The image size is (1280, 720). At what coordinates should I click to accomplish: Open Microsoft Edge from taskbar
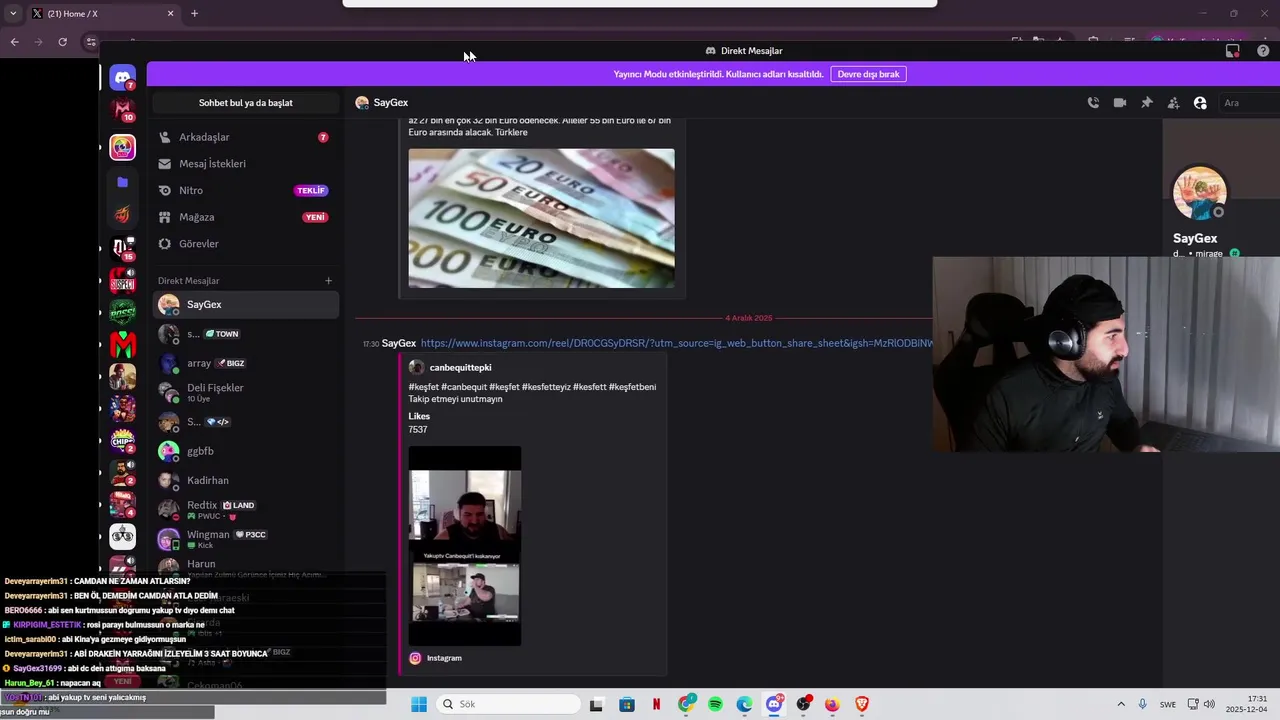(744, 704)
